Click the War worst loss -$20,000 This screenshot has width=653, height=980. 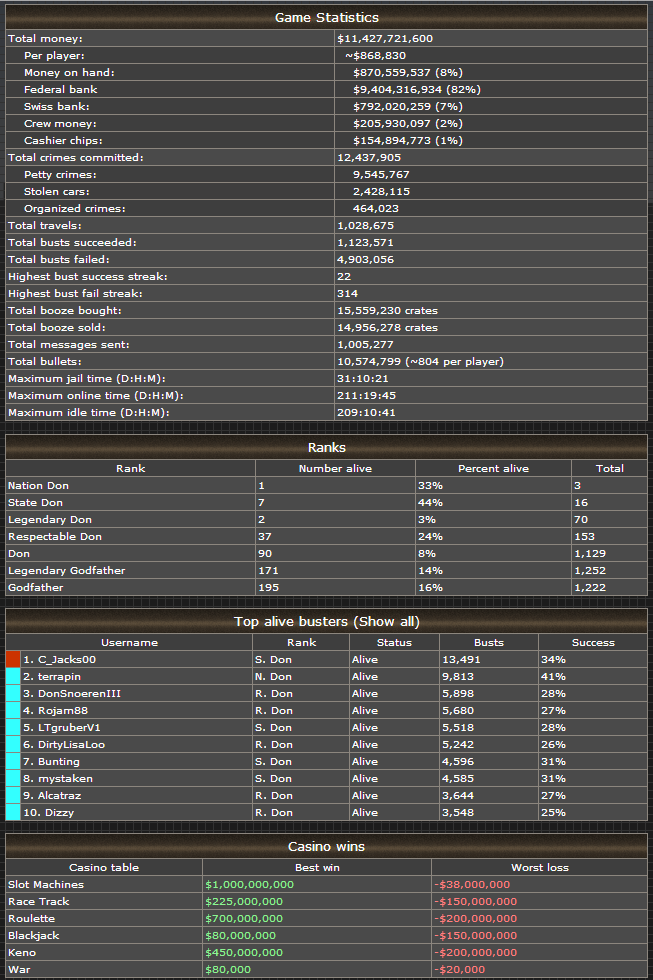click(x=459, y=969)
